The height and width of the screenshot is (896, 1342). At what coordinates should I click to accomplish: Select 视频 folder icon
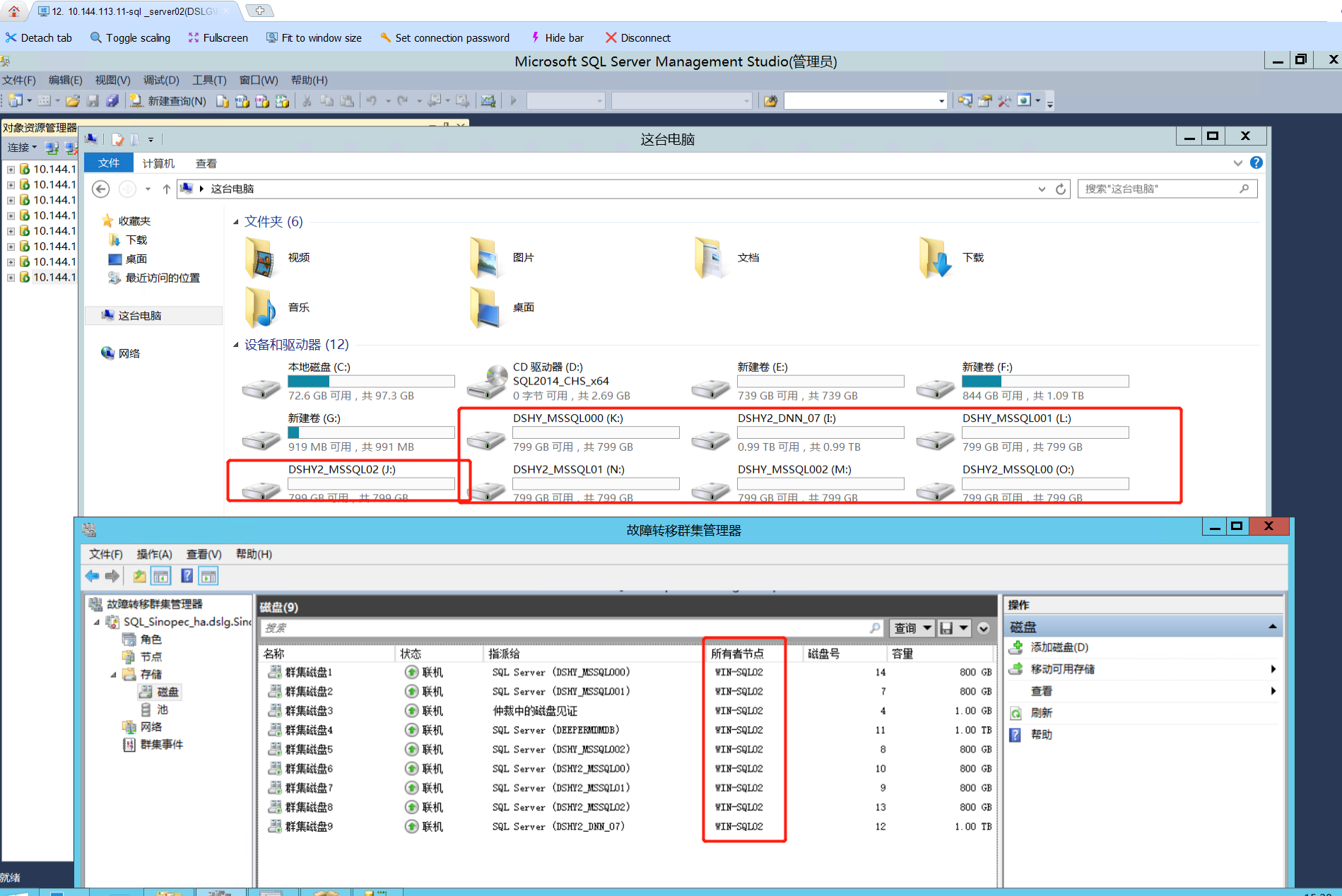260,258
